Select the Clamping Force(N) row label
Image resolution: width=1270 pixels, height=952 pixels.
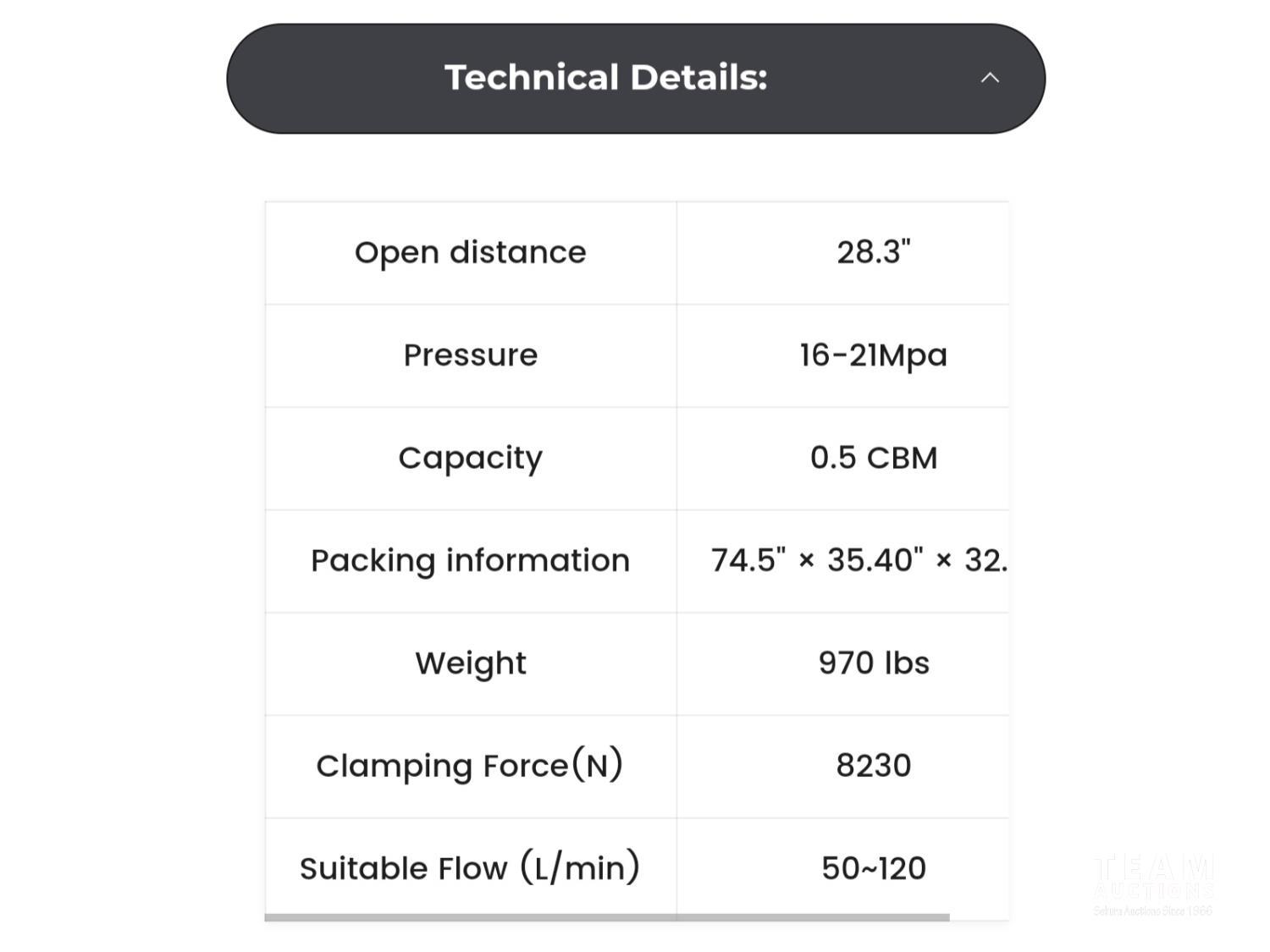(x=470, y=766)
